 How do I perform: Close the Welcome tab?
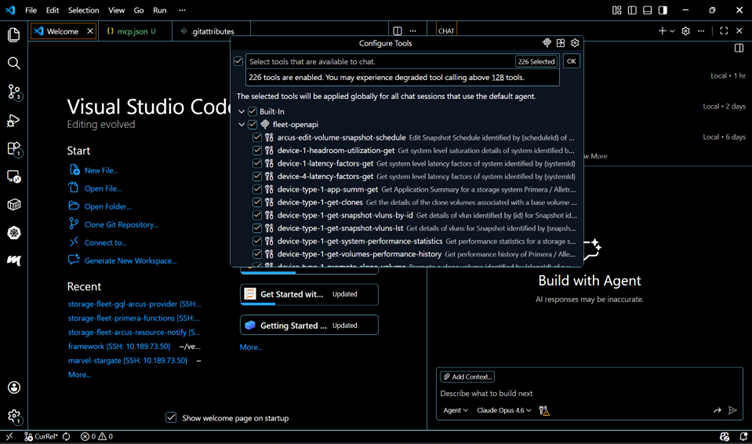pyautogui.click(x=90, y=31)
